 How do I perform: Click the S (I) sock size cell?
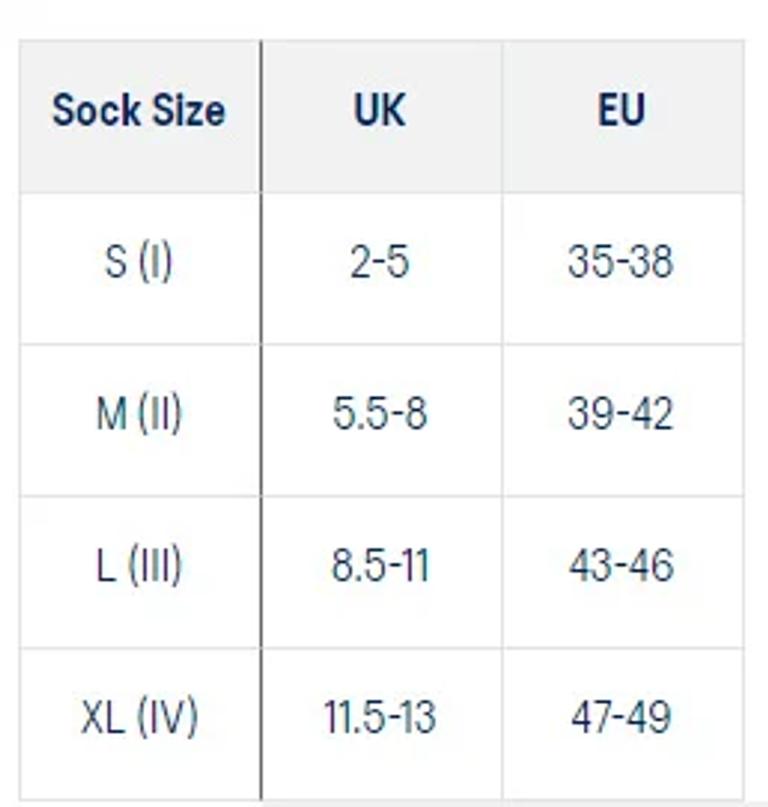pyautogui.click(x=139, y=262)
